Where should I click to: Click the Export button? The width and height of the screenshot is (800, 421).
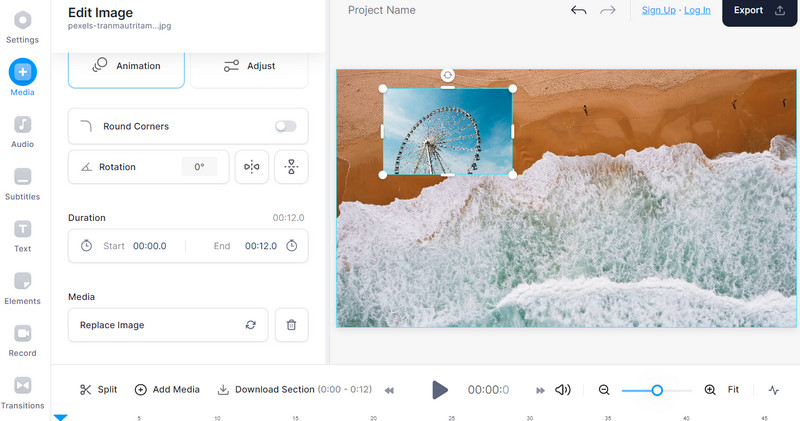(x=760, y=11)
